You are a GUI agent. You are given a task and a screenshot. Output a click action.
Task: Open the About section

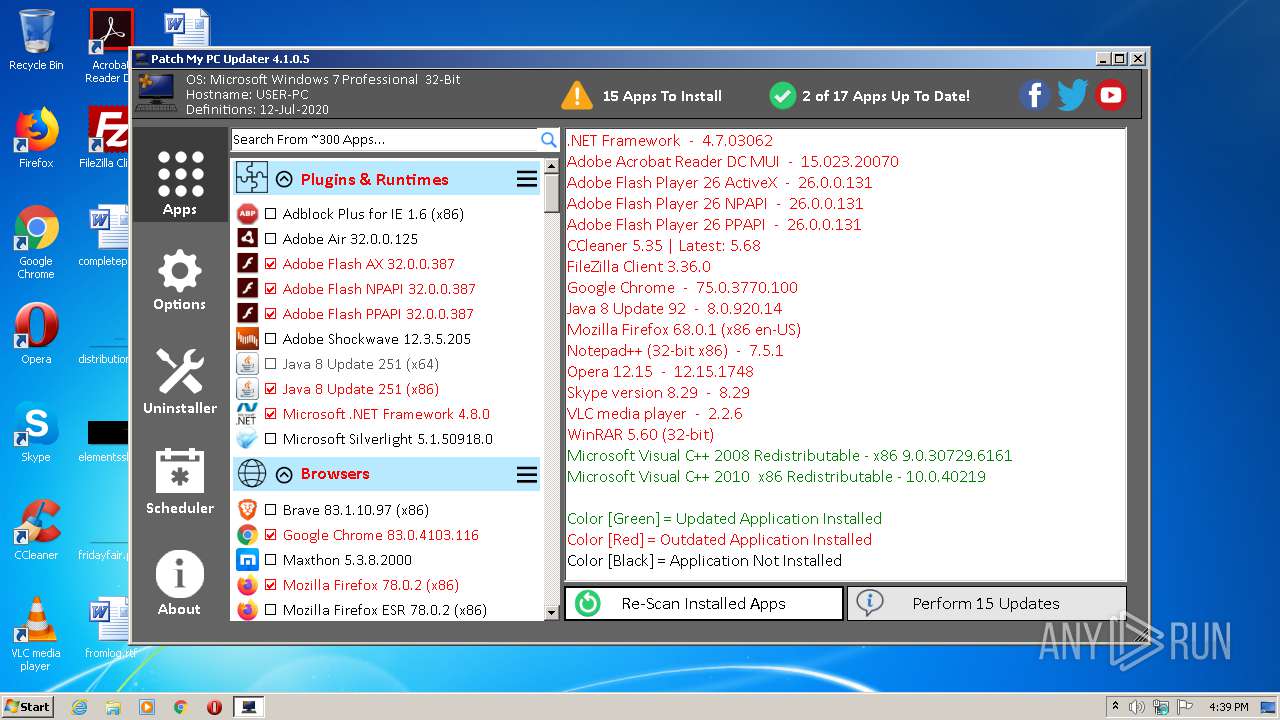(180, 582)
